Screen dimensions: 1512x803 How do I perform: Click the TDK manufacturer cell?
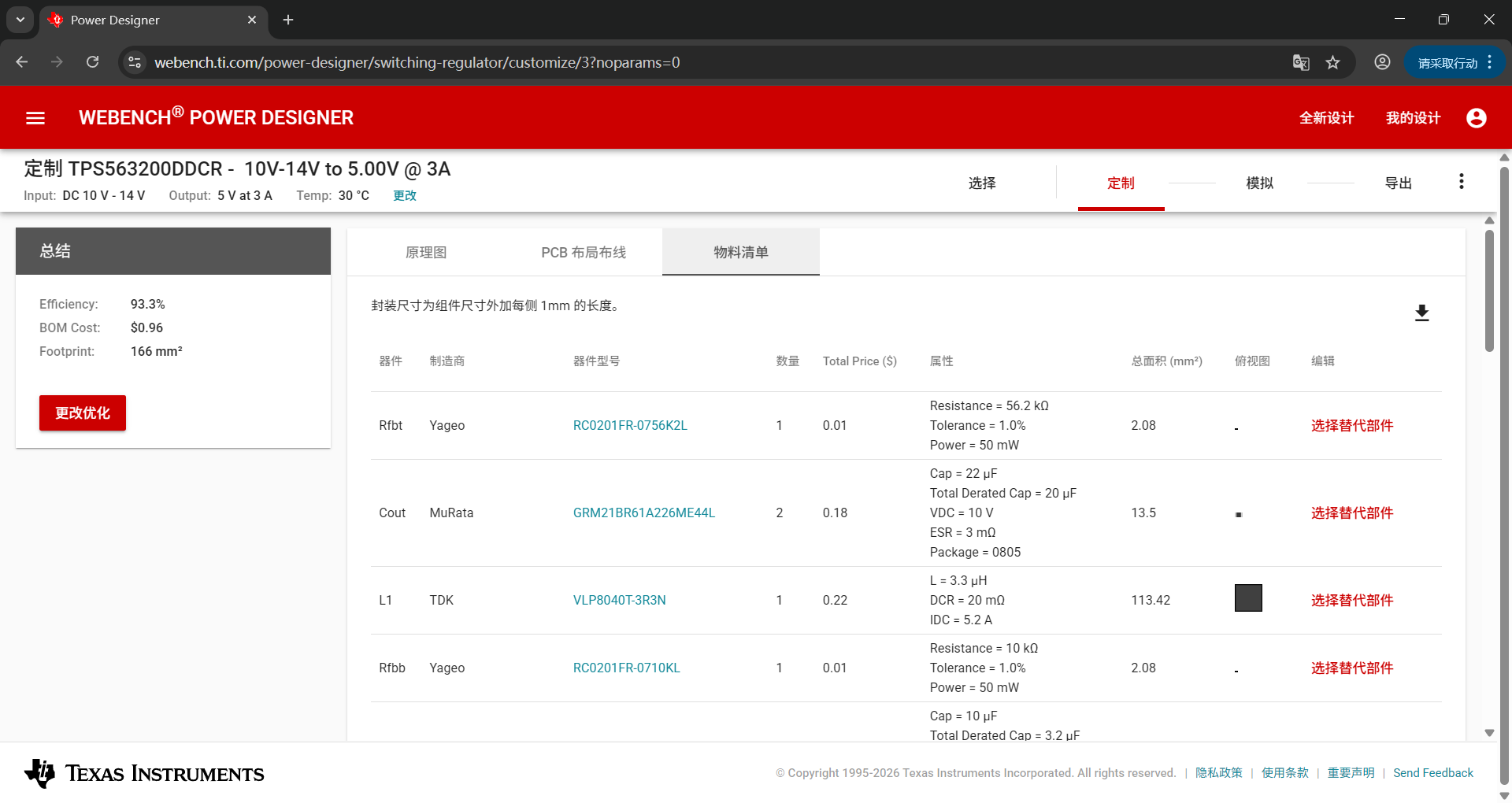[442, 600]
